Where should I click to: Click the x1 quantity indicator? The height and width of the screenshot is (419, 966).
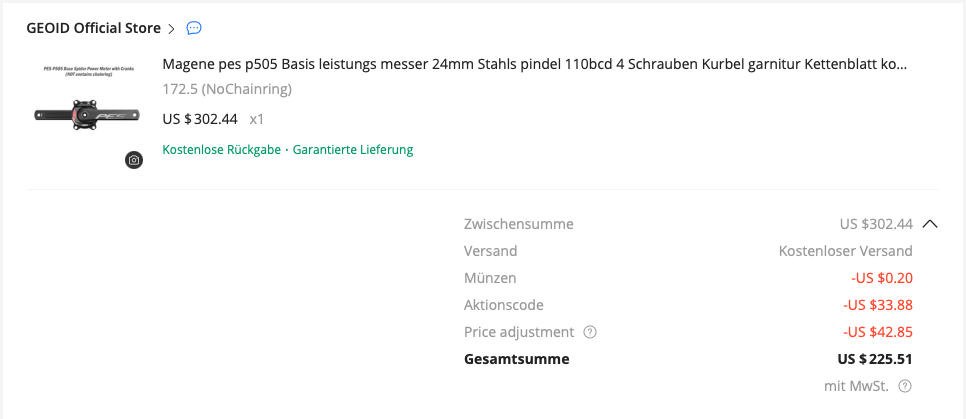[257, 119]
